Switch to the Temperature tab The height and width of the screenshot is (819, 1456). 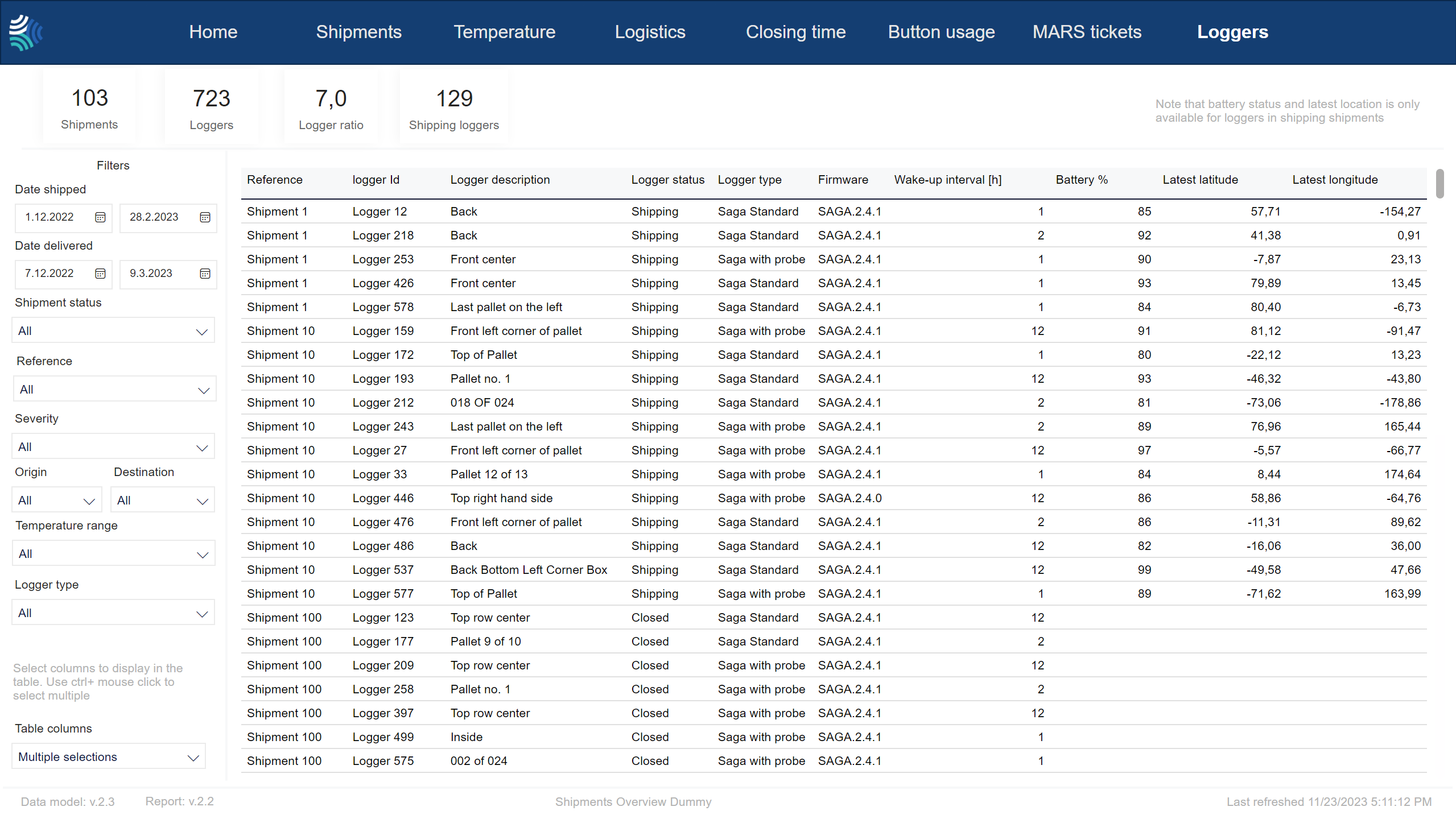pyautogui.click(x=505, y=32)
